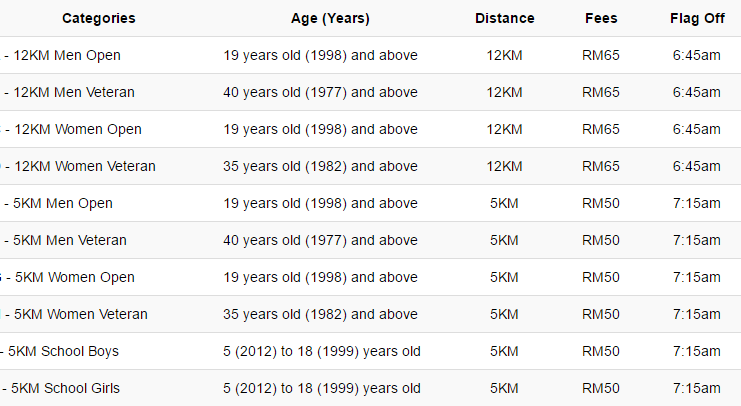Select the 12KM Women Veteran category cell
The image size is (741, 406).
coord(84,166)
